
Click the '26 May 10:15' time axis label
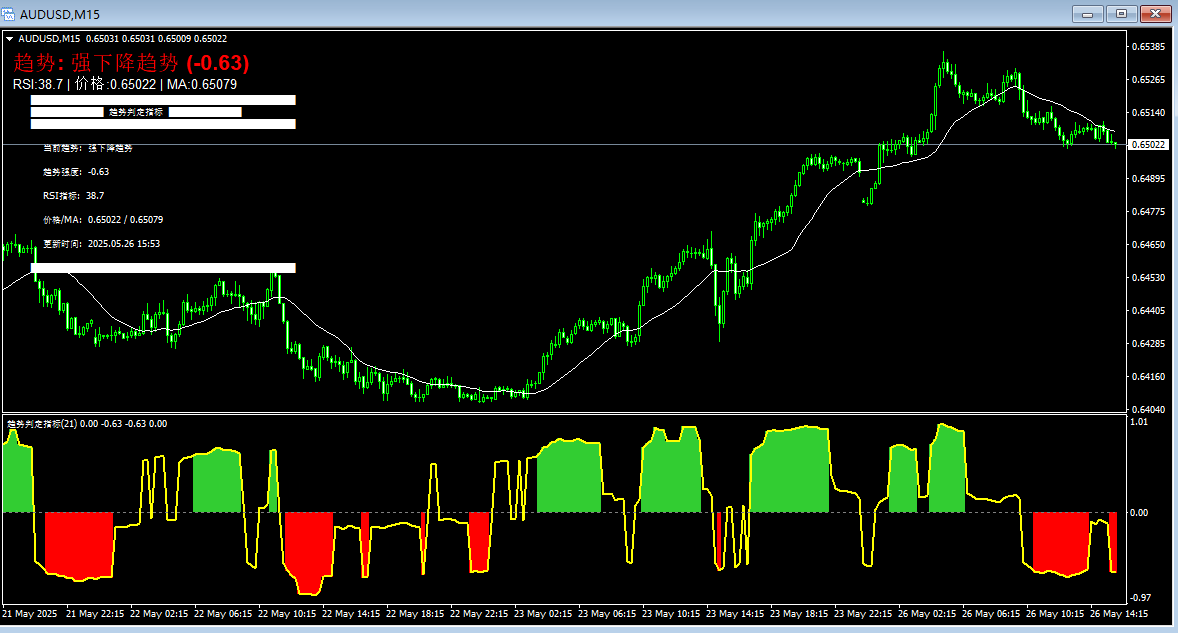(1055, 613)
